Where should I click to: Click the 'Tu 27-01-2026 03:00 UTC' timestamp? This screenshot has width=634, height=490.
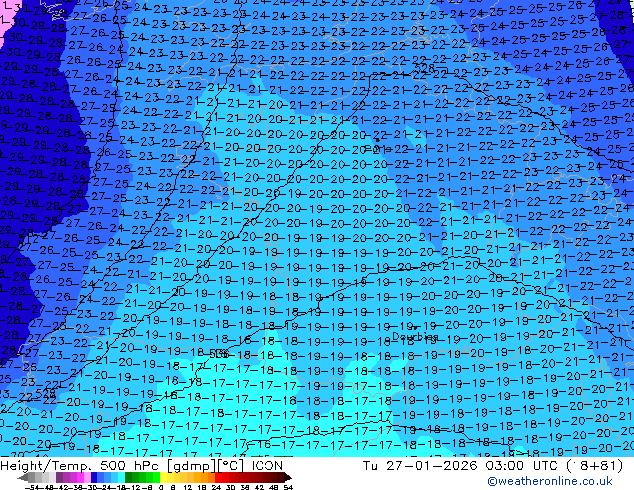462,465
